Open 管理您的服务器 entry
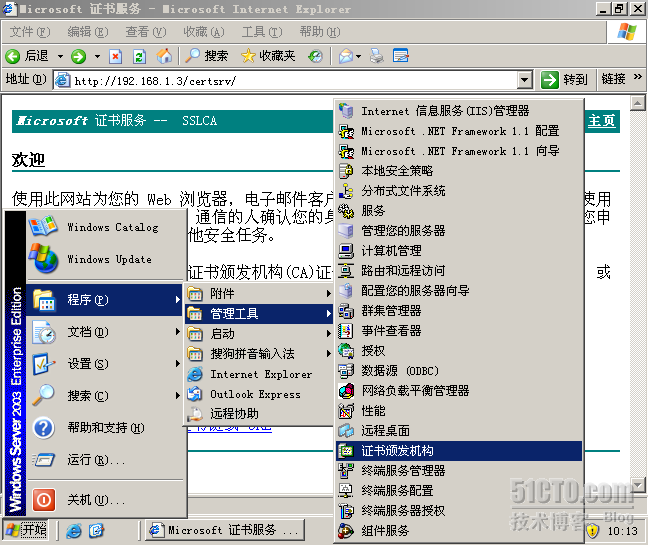 coord(459,231)
